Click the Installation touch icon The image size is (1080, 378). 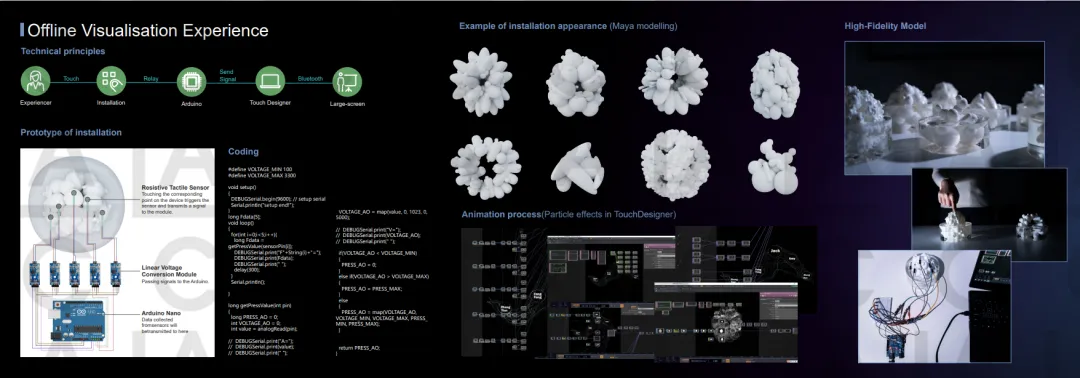coord(111,81)
